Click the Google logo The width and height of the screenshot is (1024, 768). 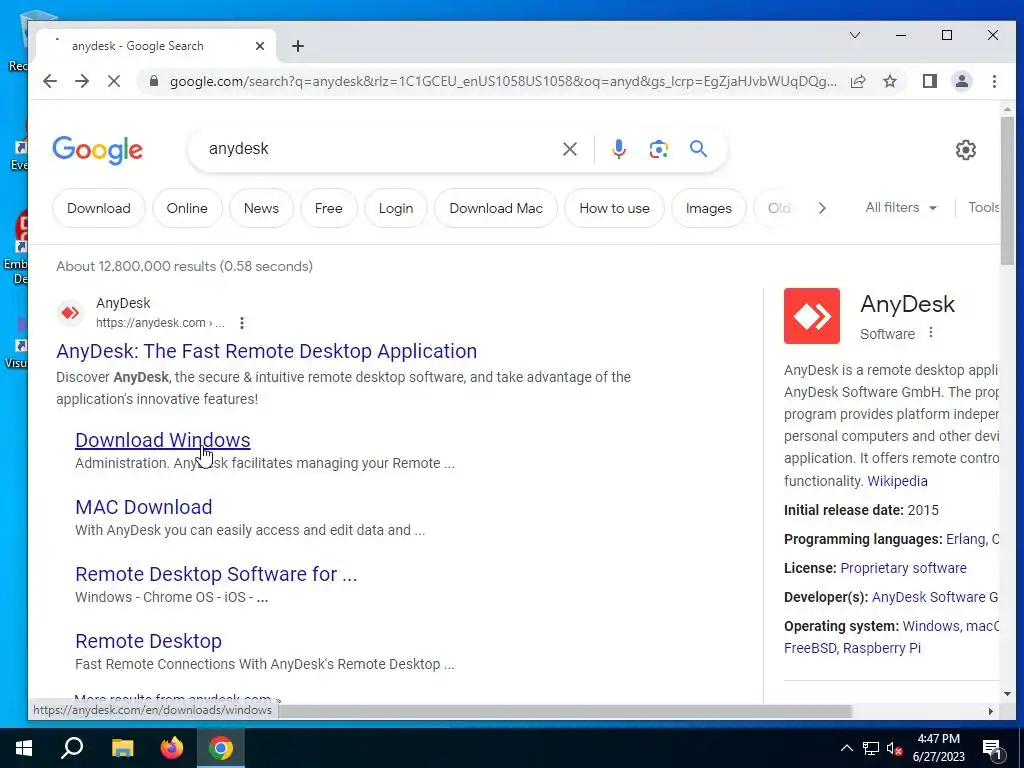[x=97, y=150]
